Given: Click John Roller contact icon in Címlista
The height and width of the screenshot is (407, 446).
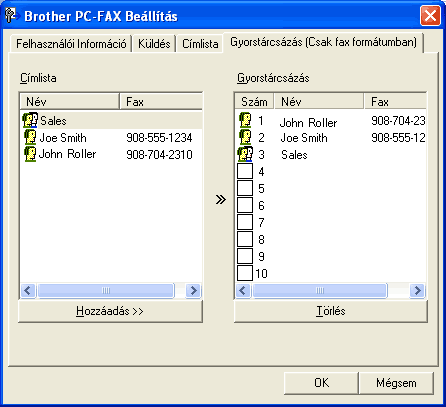Looking at the screenshot, I should coord(30,154).
